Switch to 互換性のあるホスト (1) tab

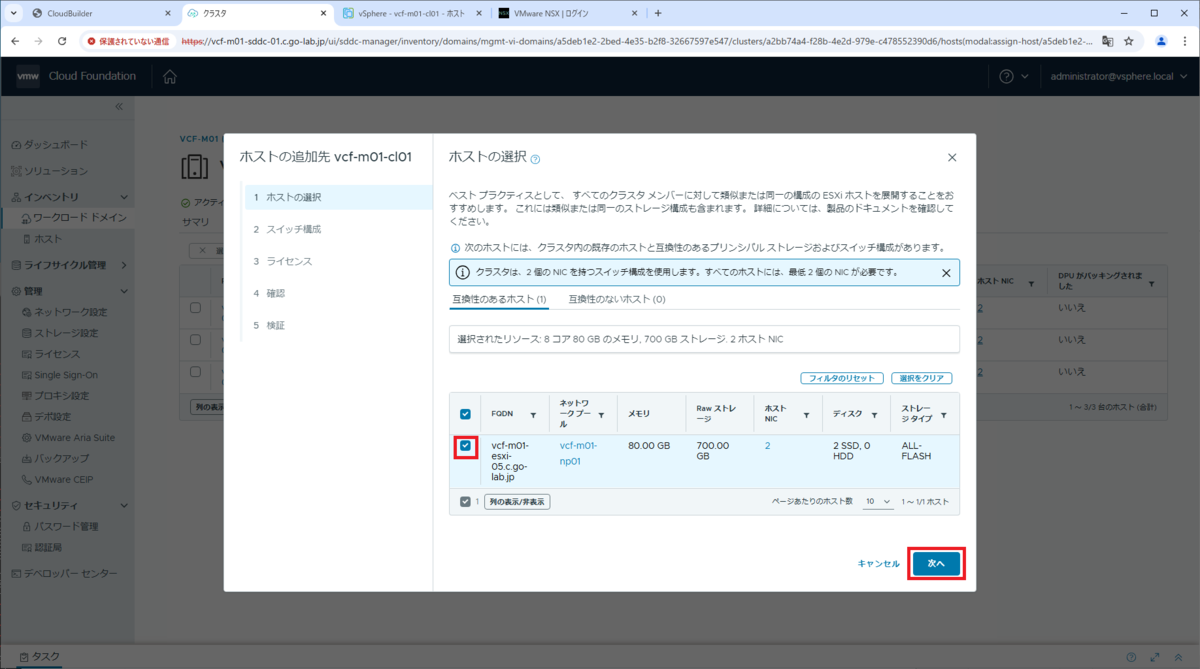499,299
